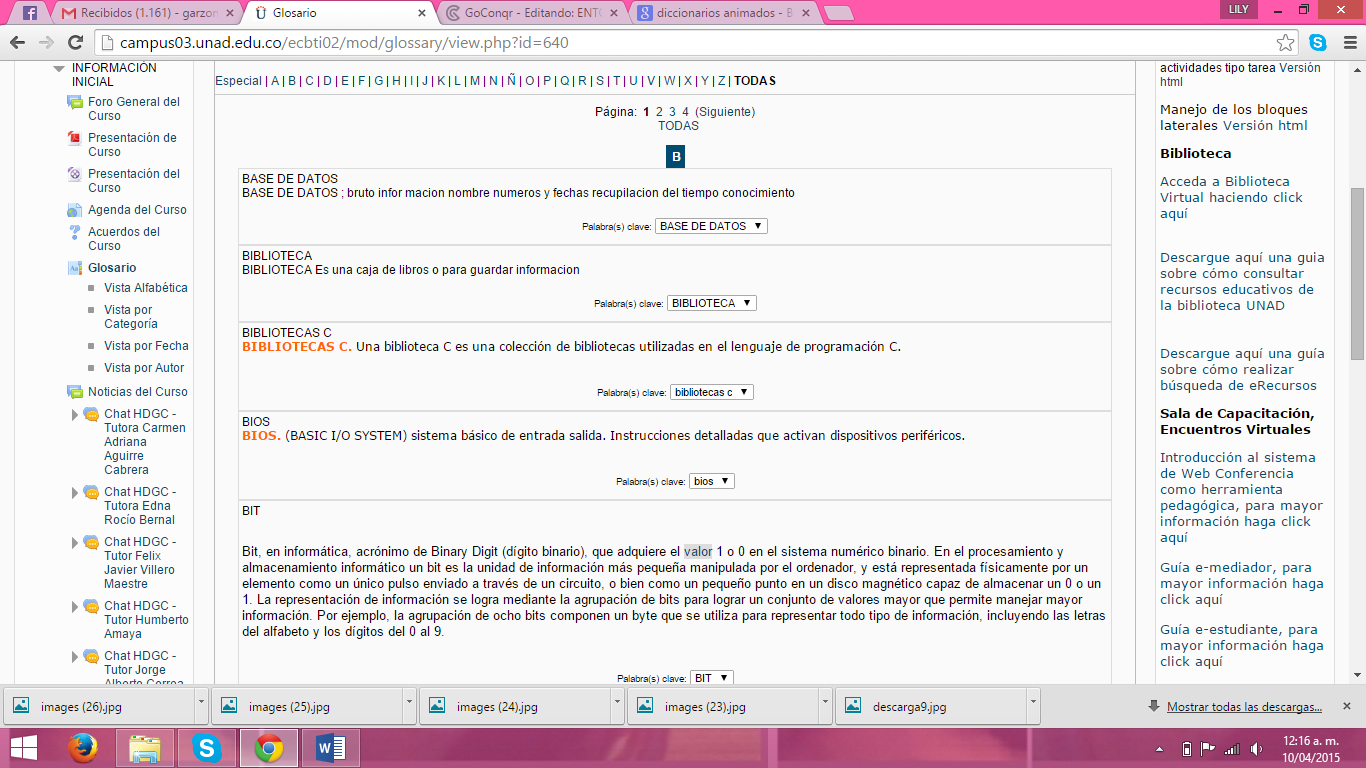This screenshot has width=1366, height=768.
Task: Open Vista por Categoría glossary view
Action: click(131, 317)
